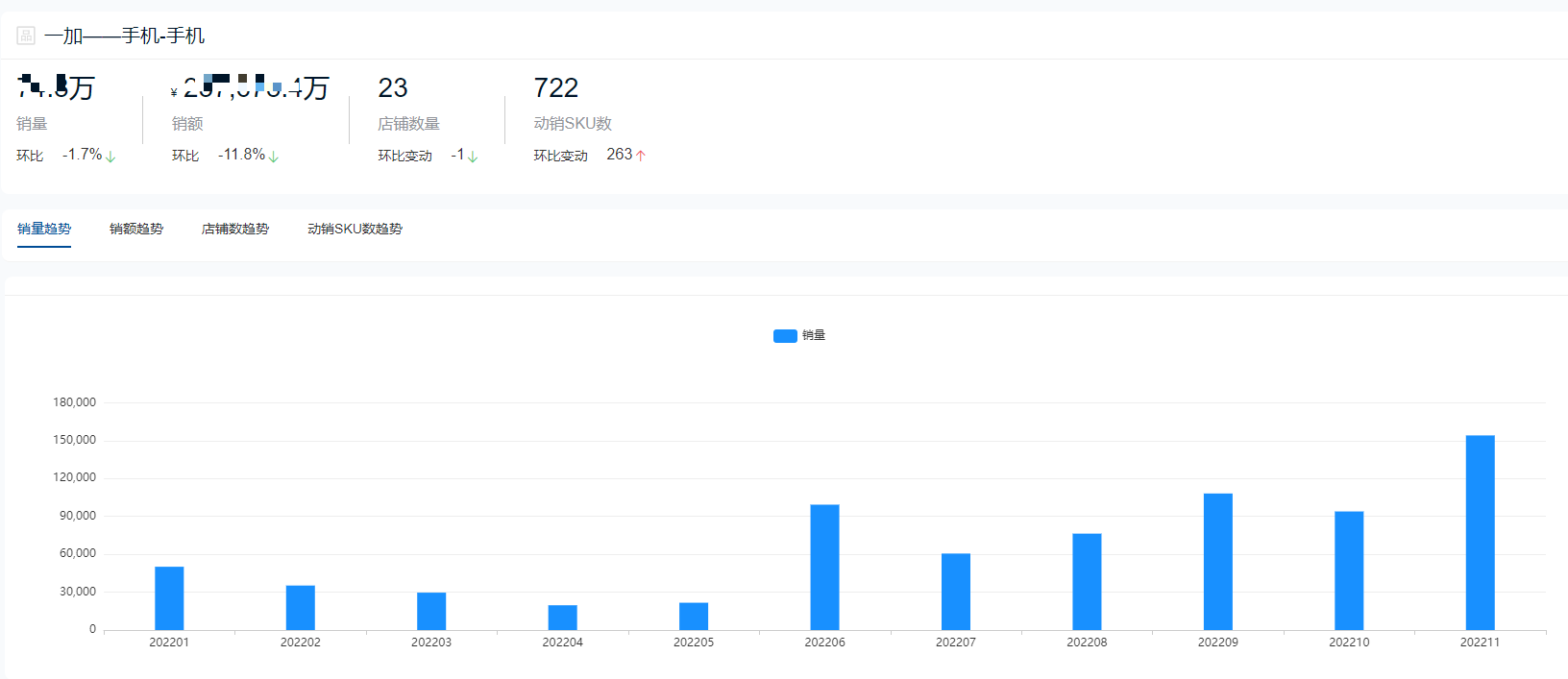
Task: Switch to the 销额趋势 tab
Action: [x=136, y=229]
